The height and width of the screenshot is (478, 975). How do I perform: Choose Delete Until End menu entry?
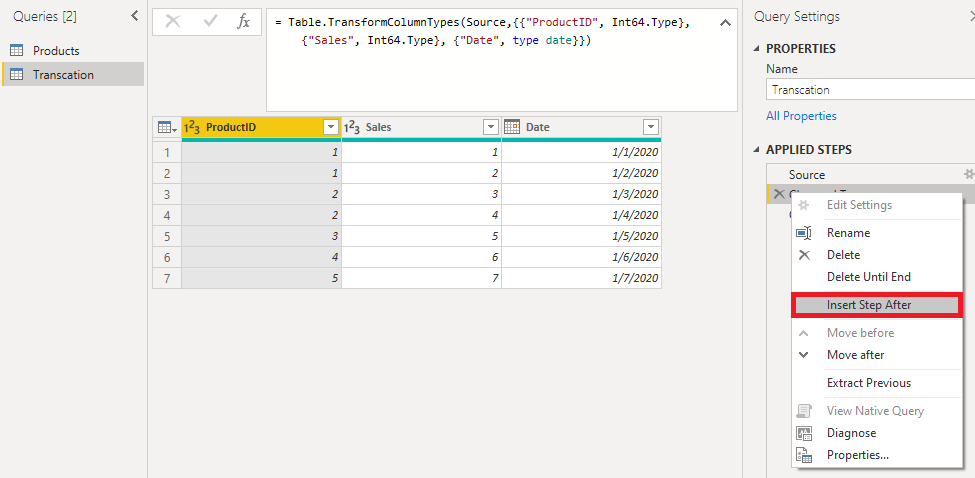pos(877,277)
